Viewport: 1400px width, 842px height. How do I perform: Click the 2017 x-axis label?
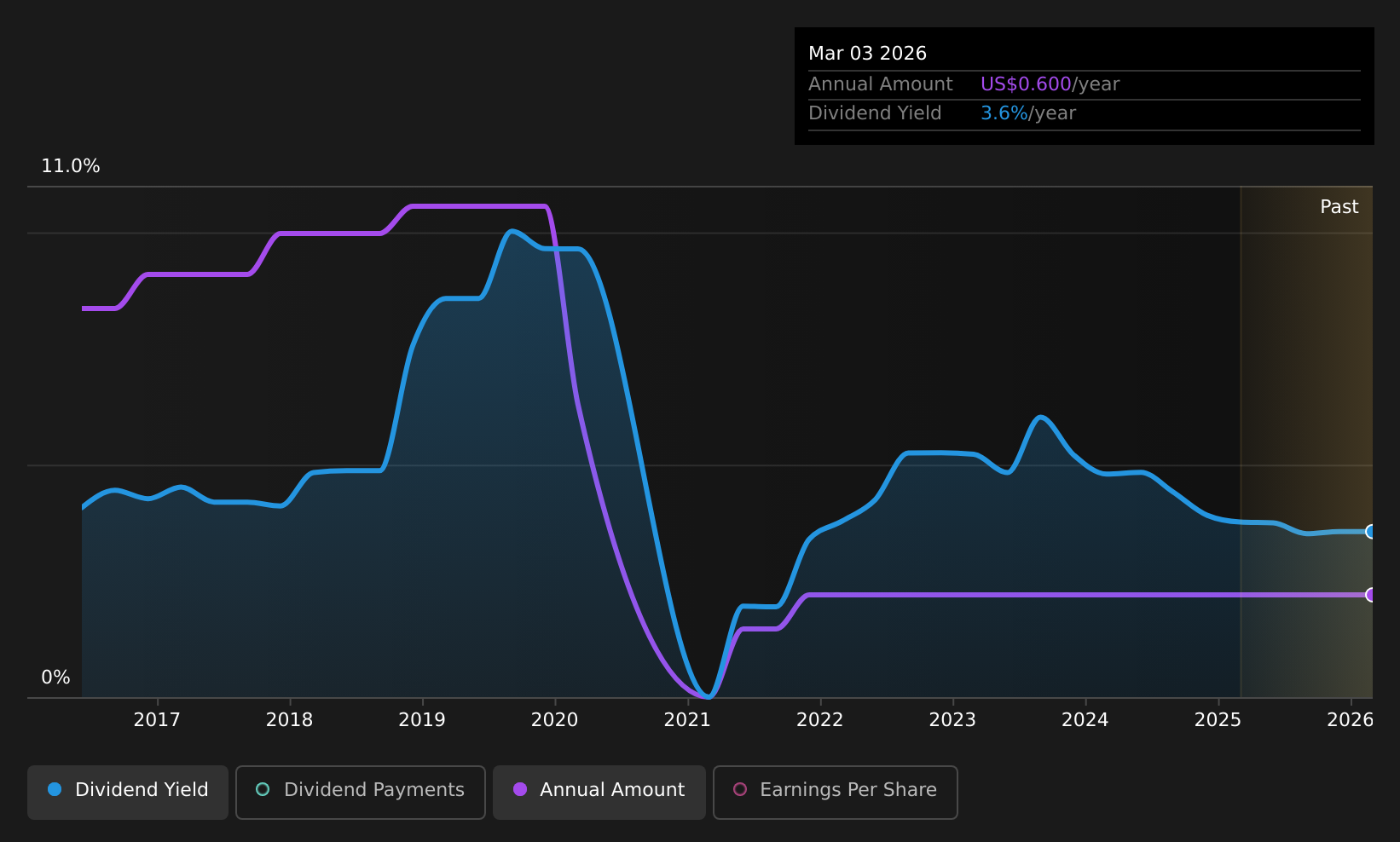157,720
